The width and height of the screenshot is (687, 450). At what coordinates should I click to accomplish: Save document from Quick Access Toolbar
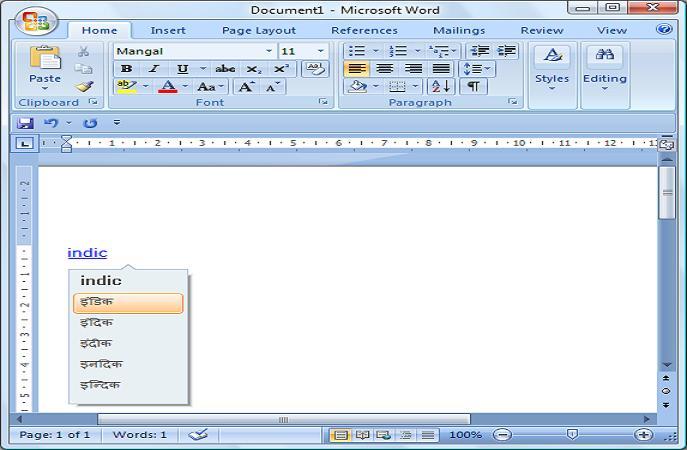click(25, 123)
